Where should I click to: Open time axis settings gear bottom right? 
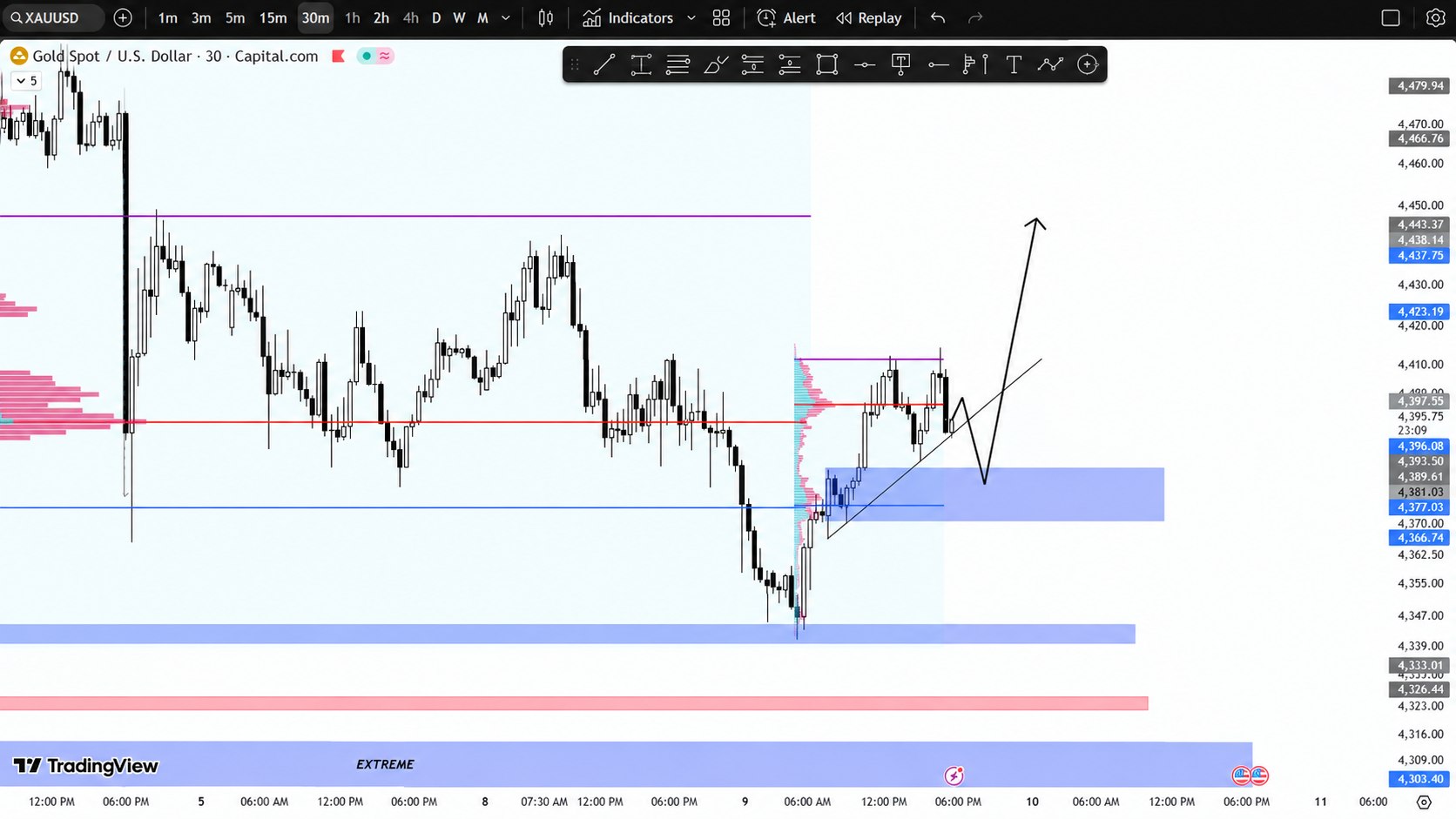pos(1424,802)
